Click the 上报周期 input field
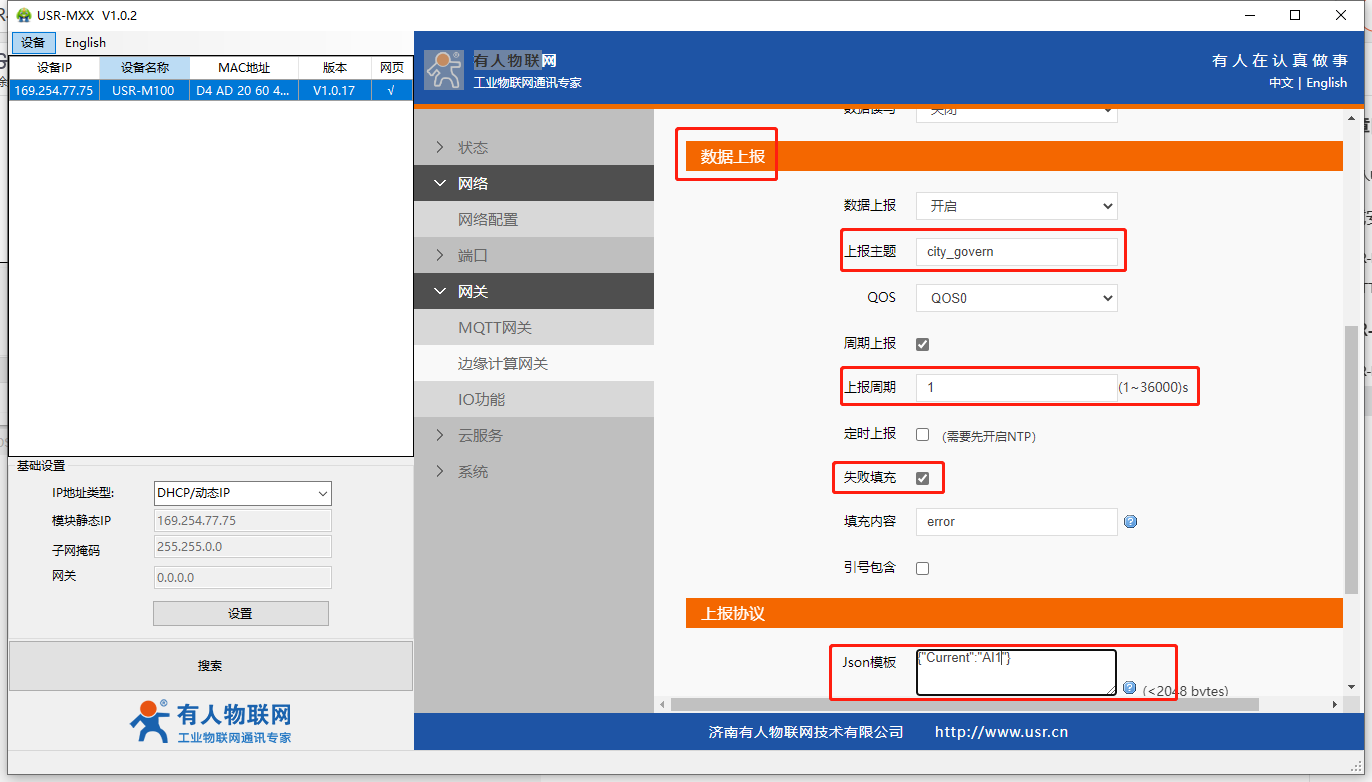The height and width of the screenshot is (782, 1372). pos(1017,388)
